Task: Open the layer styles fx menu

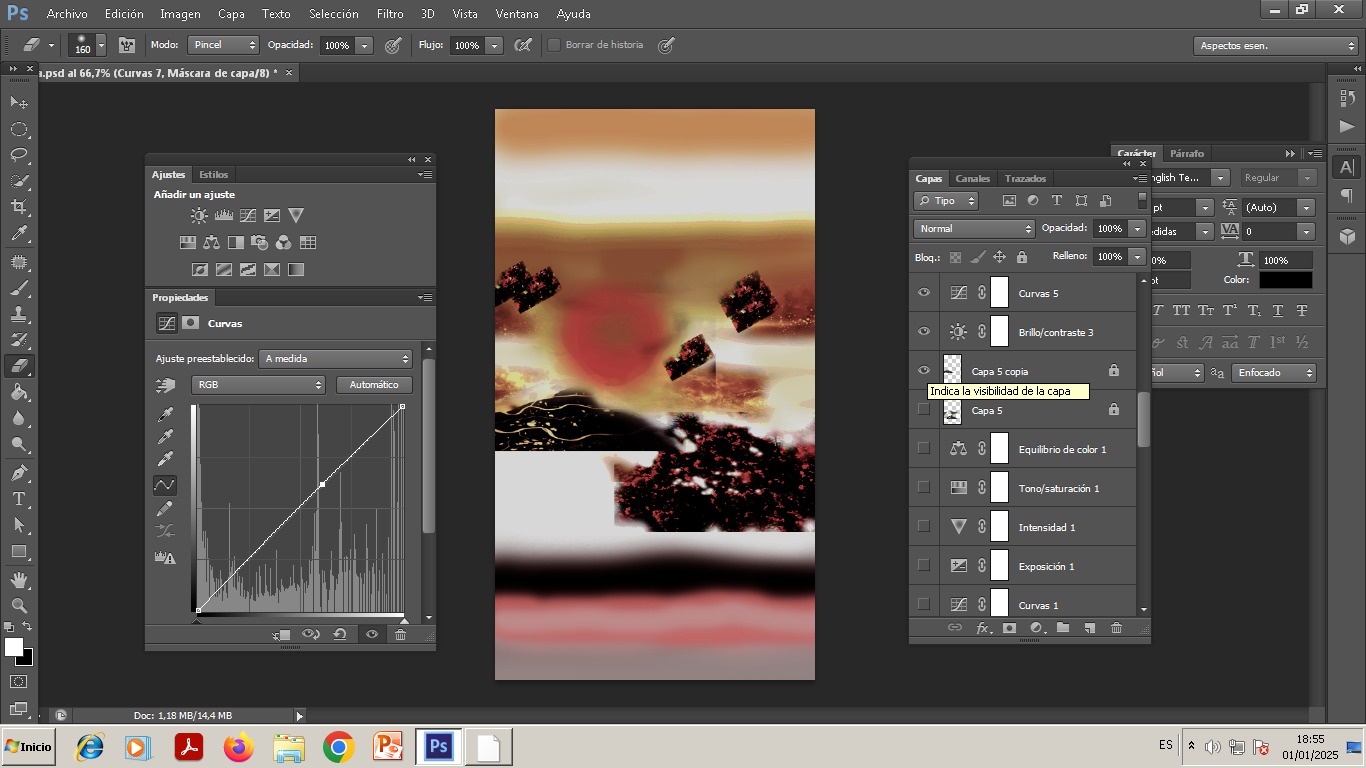Action: click(x=983, y=628)
